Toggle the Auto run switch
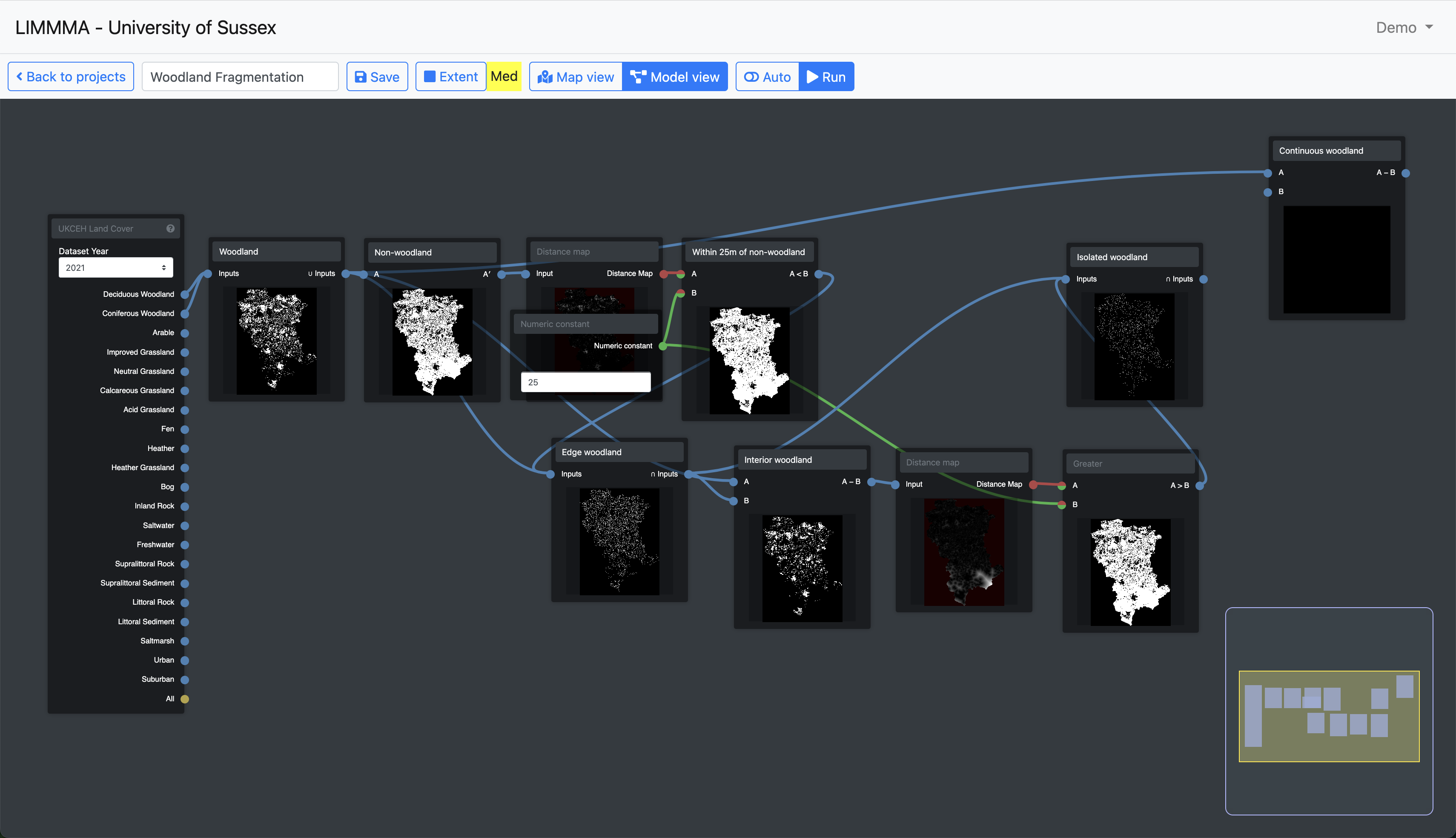The height and width of the screenshot is (838, 1456). click(x=767, y=77)
